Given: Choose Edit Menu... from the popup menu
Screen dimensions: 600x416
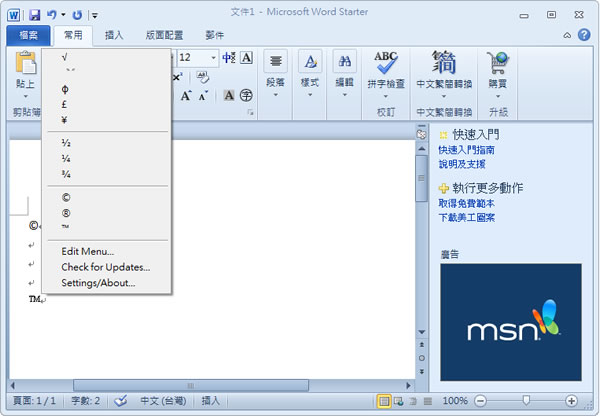Looking at the screenshot, I should click(x=87, y=251).
